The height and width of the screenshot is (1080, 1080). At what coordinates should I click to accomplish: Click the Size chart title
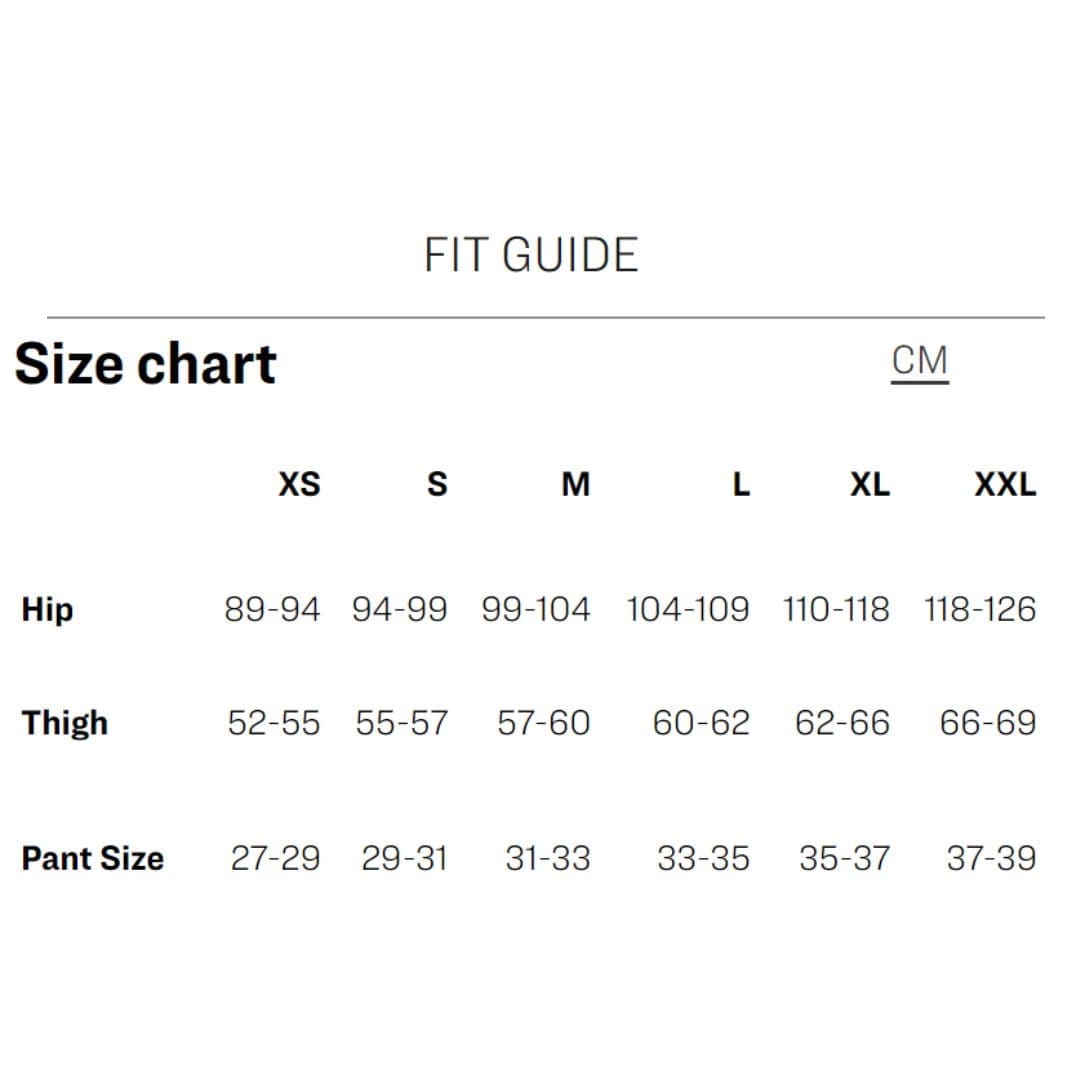click(145, 364)
